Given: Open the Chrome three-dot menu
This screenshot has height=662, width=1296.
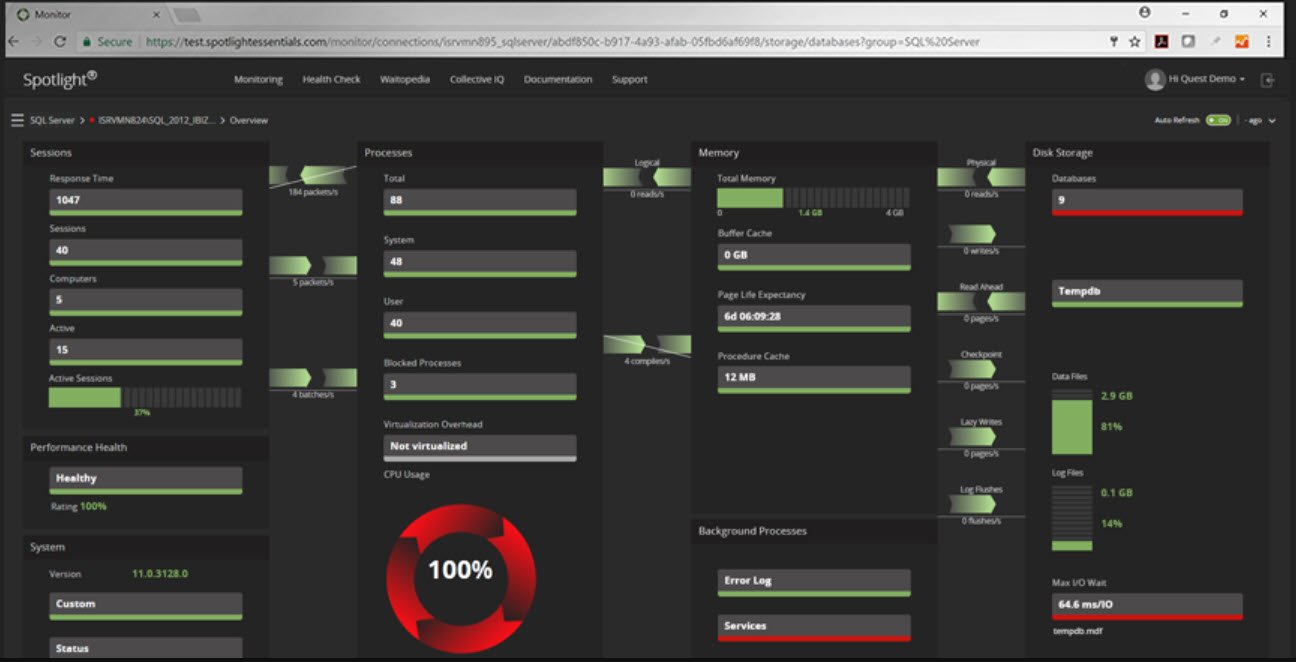Looking at the screenshot, I should [x=1268, y=42].
